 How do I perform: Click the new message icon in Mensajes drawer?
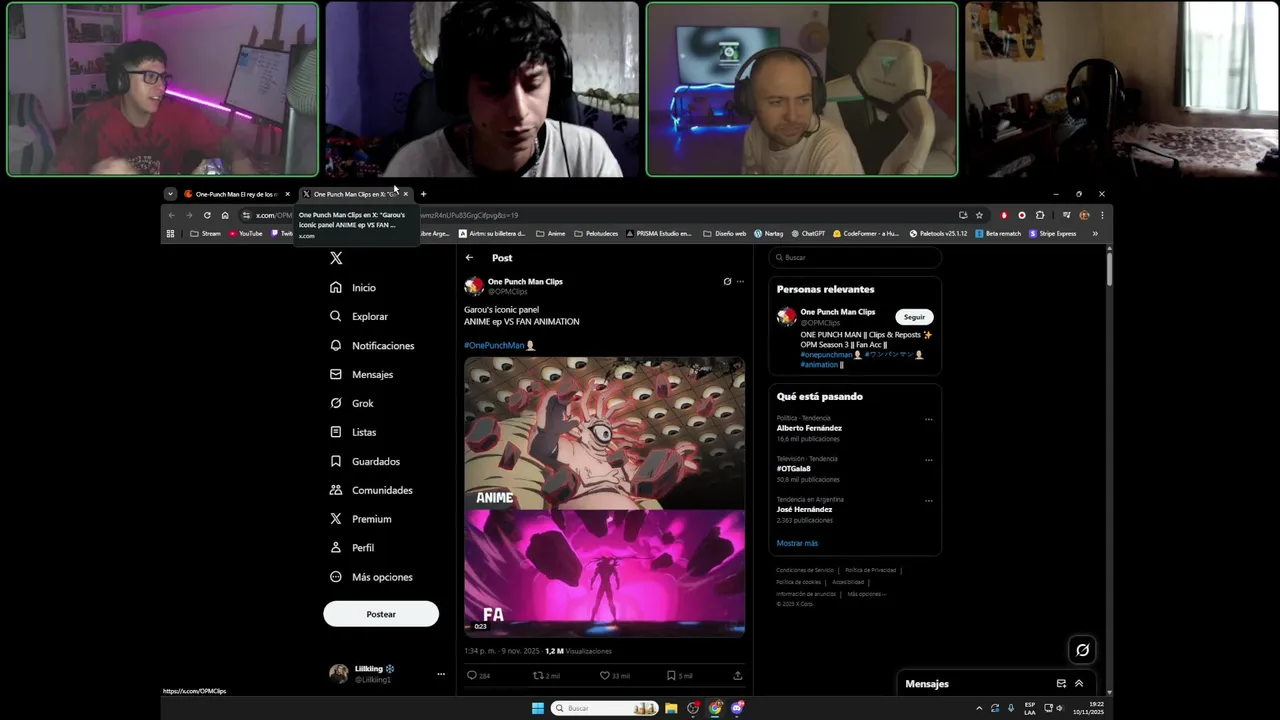click(1061, 684)
